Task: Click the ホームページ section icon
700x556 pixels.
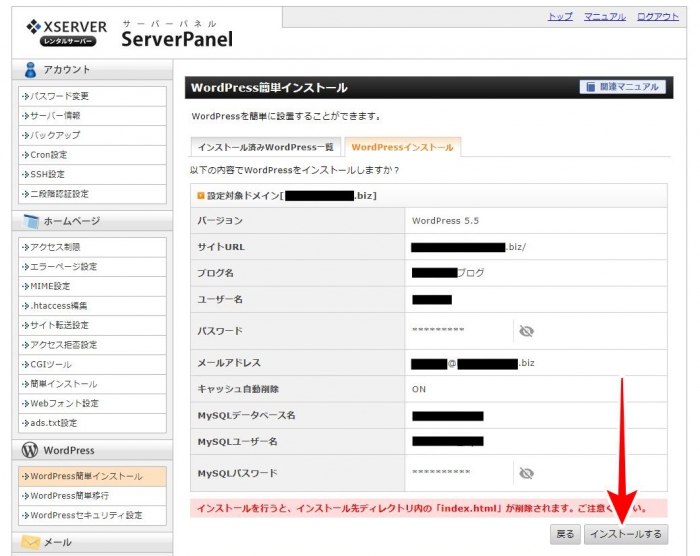Action: pyautogui.click(x=31, y=221)
